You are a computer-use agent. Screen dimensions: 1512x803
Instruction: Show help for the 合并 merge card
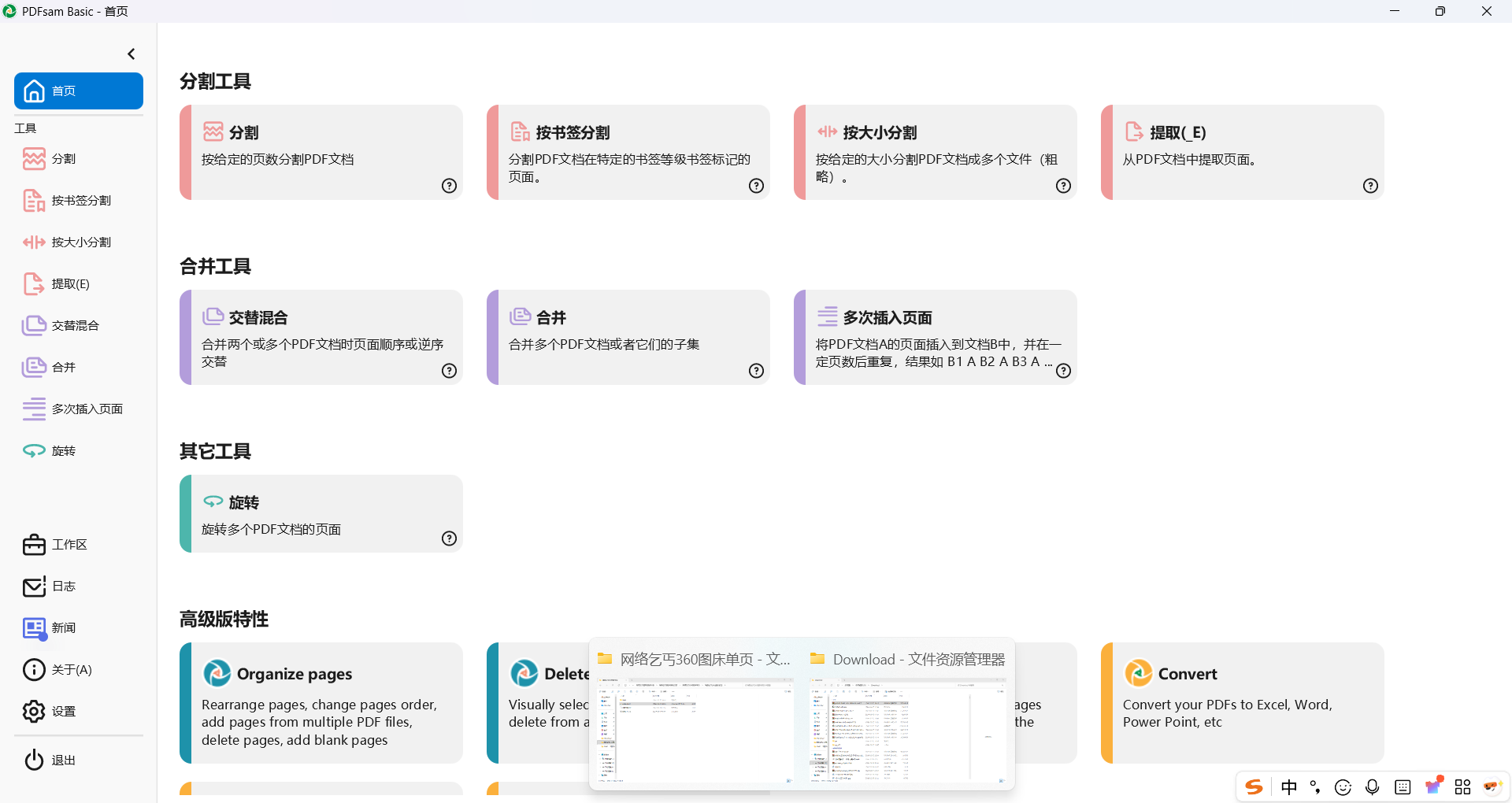(756, 371)
